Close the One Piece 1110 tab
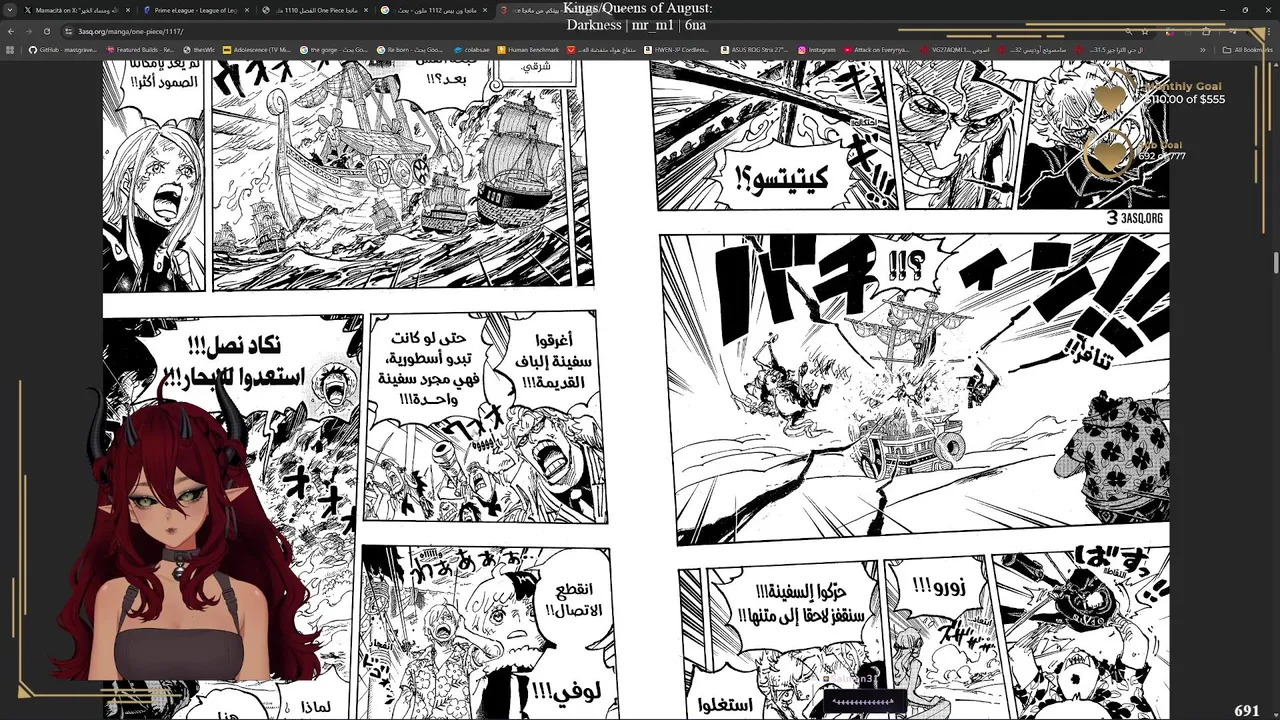The image size is (1280, 720). pyautogui.click(x=365, y=10)
